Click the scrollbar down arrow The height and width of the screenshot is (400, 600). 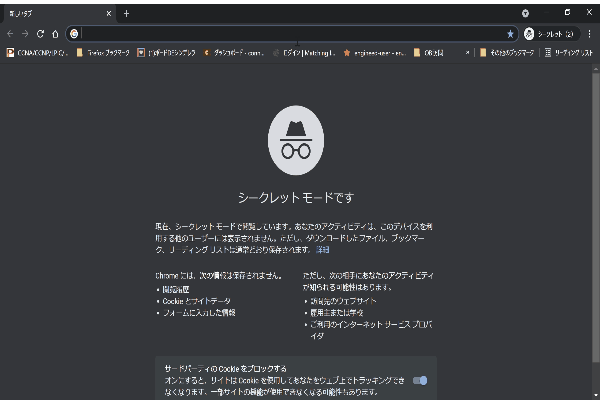tap(595, 395)
